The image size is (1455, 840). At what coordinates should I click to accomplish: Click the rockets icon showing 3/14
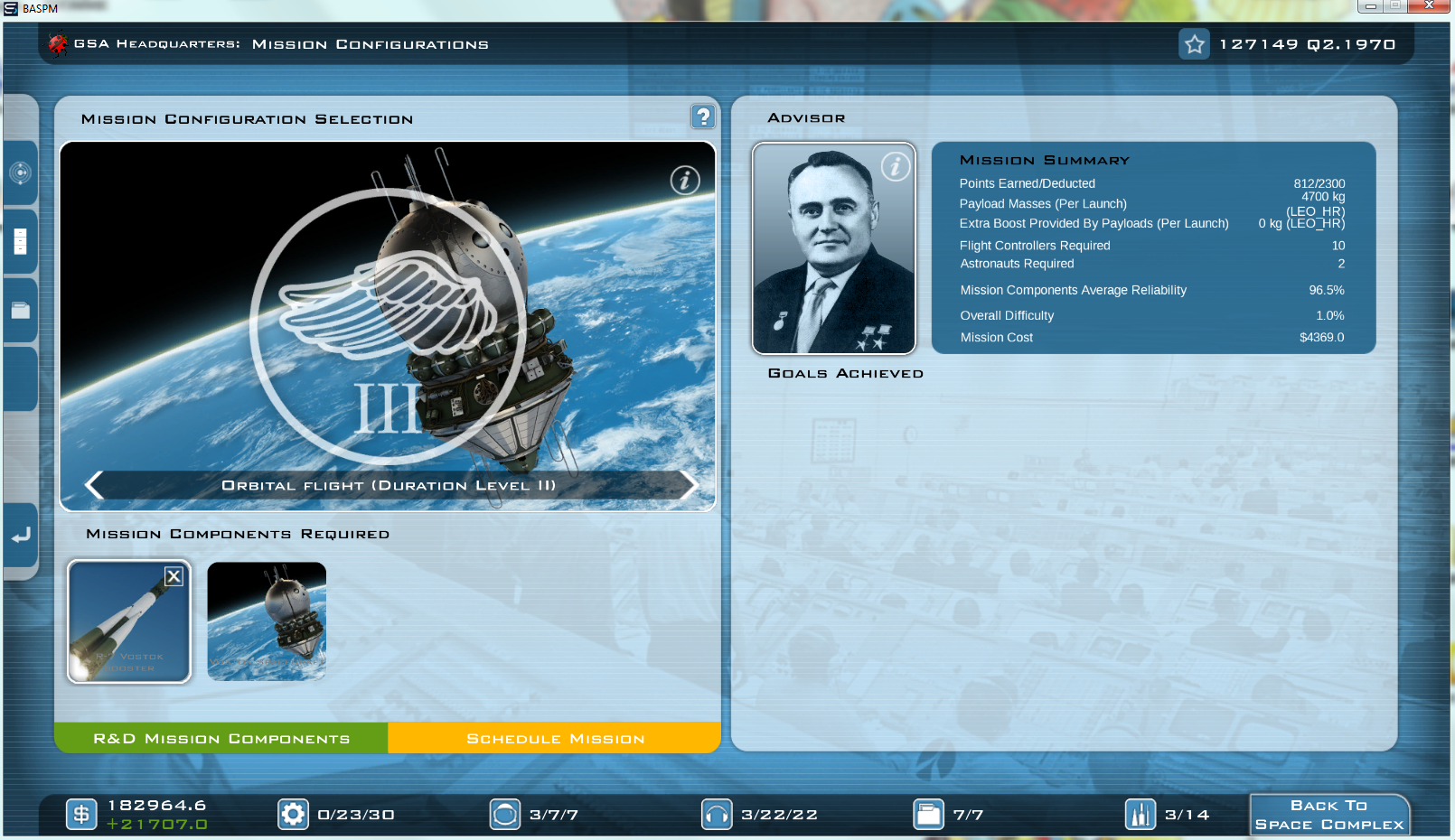(1141, 815)
